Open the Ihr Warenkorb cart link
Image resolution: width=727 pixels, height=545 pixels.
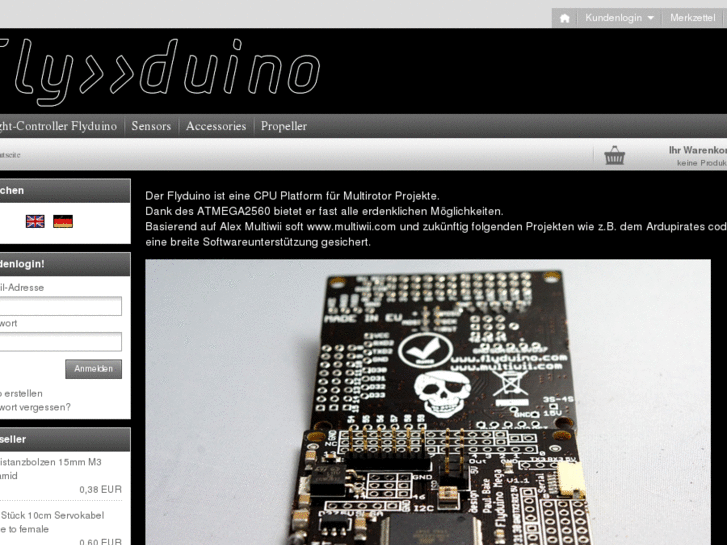click(x=697, y=150)
